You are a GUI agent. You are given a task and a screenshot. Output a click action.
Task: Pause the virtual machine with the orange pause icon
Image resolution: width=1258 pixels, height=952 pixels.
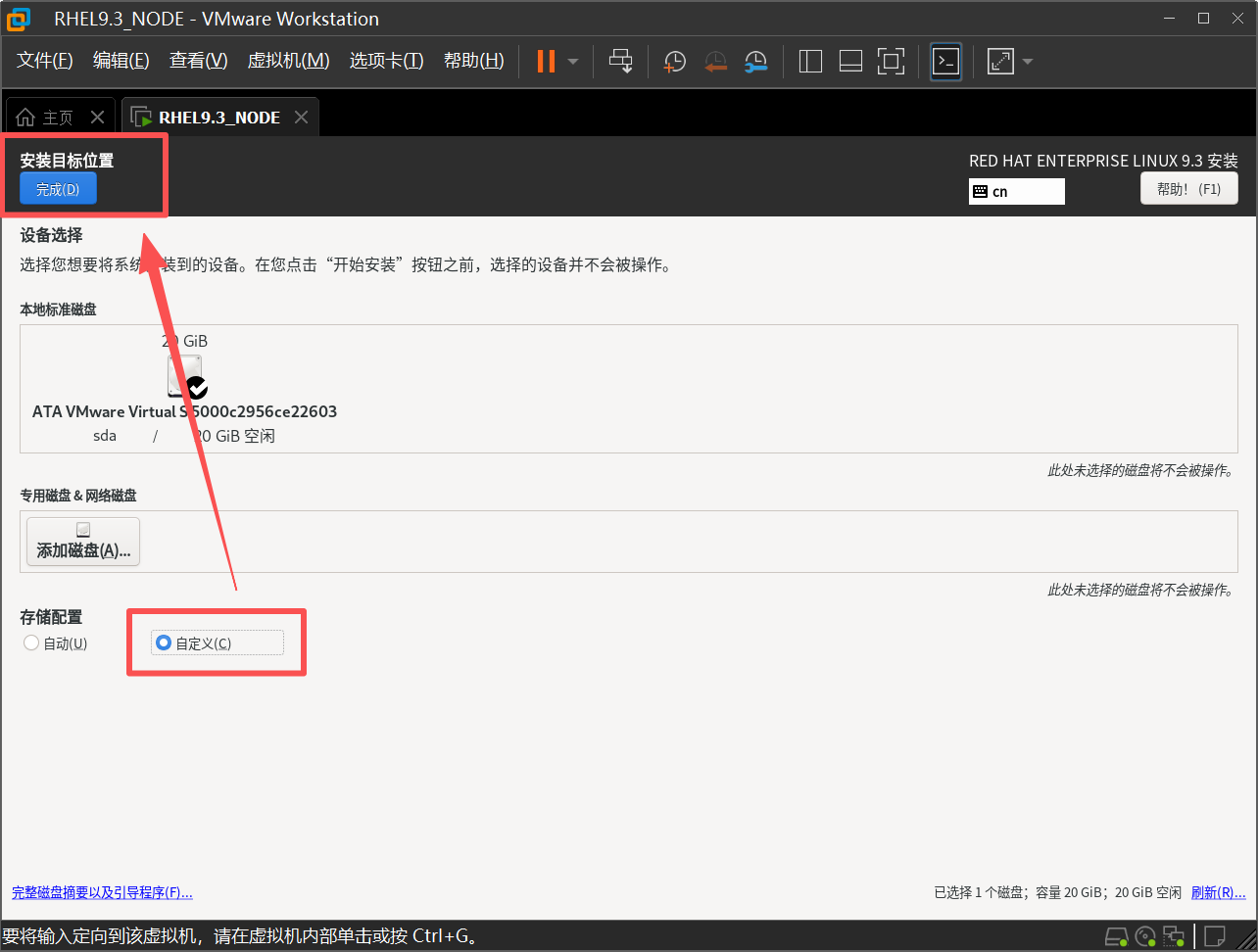546,61
